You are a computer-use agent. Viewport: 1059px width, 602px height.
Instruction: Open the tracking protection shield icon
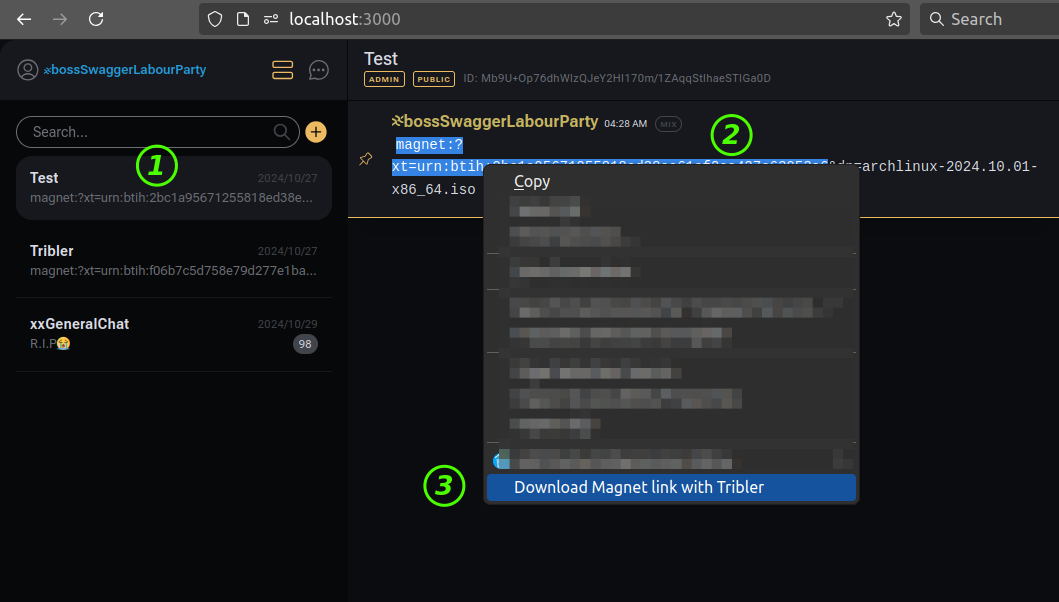(216, 19)
